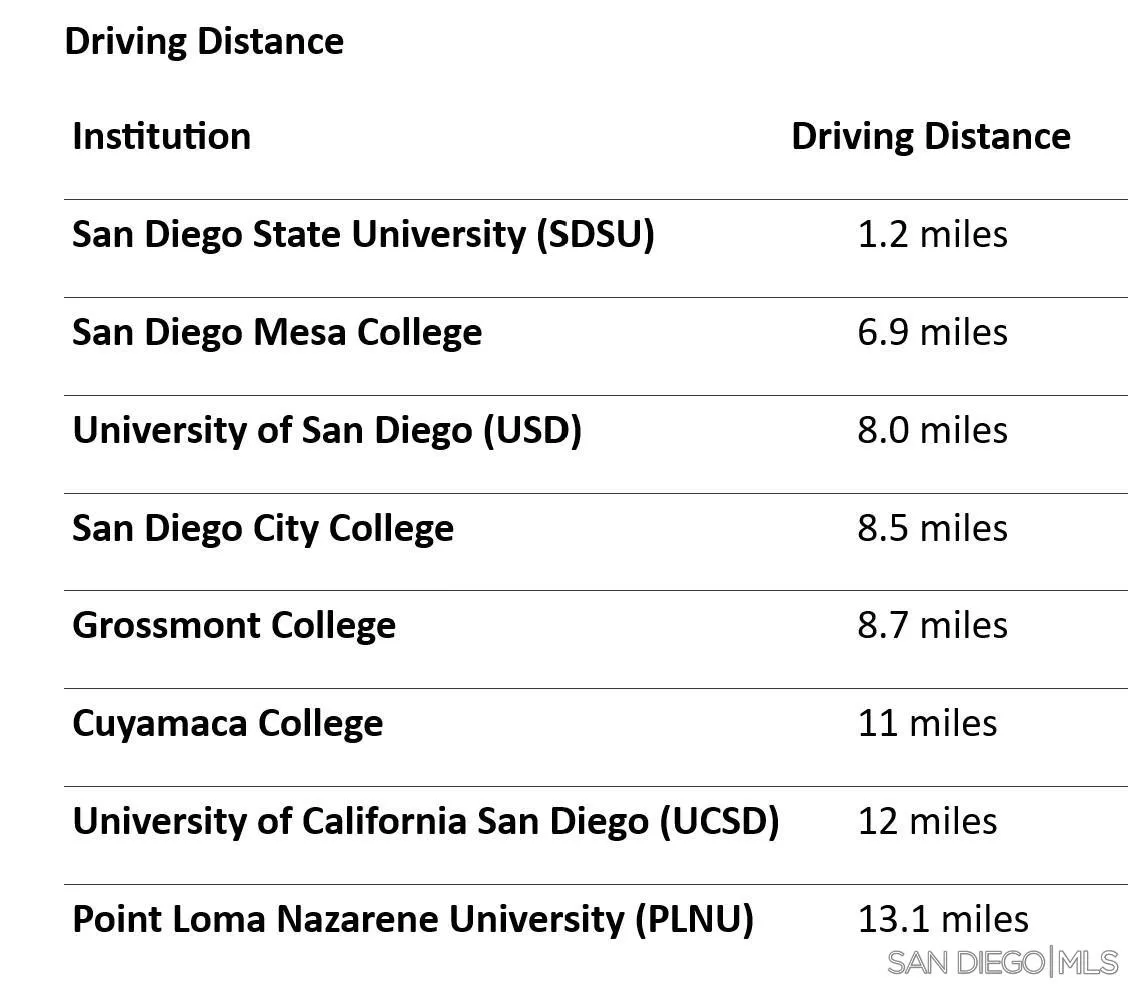Select the Driving Distance column header
Image resolution: width=1128 pixels, height=984 pixels.
pos(931,137)
